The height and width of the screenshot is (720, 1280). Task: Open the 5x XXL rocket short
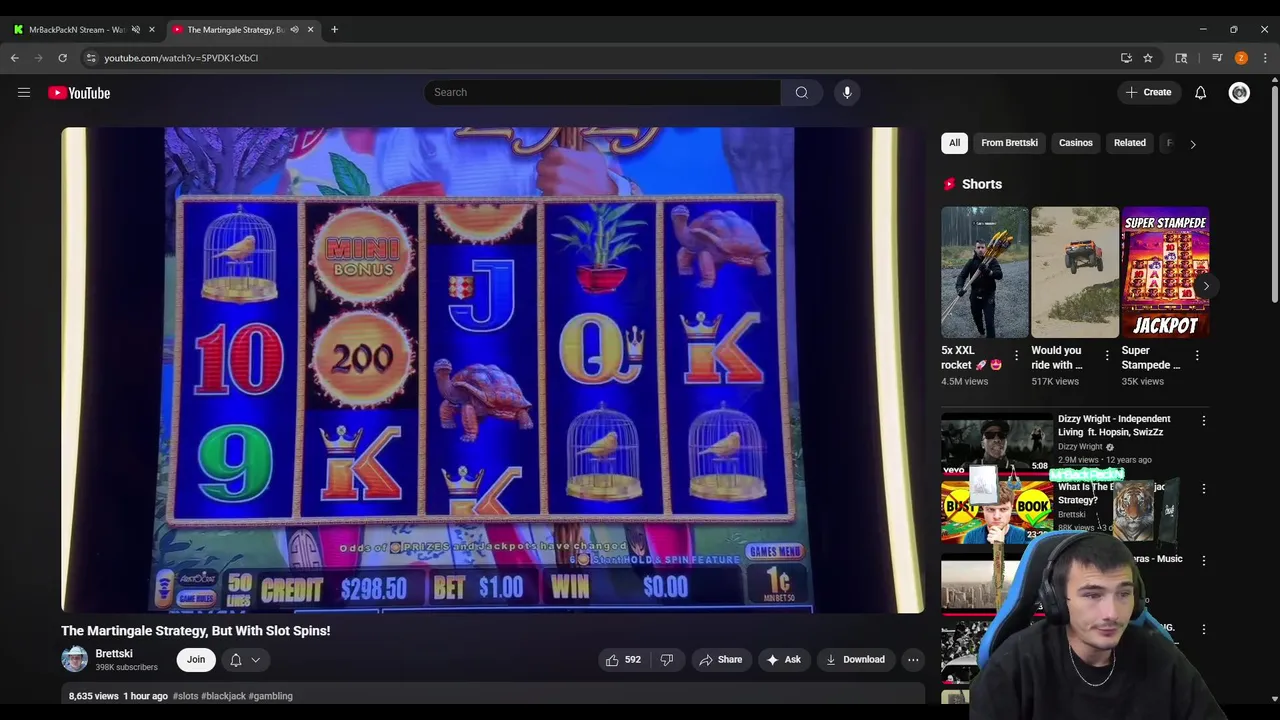point(985,272)
